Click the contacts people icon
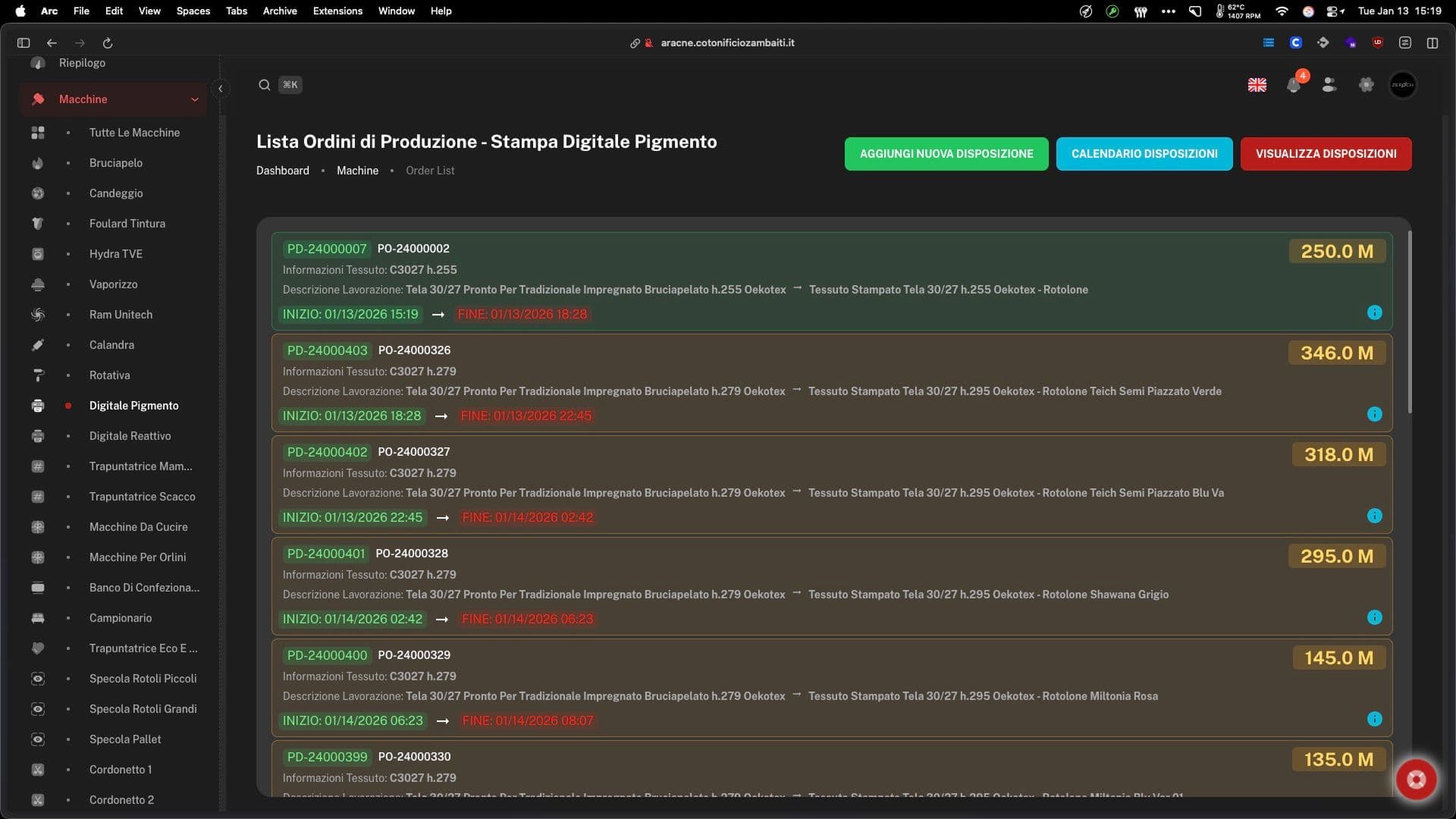This screenshot has height=819, width=1456. (1329, 85)
